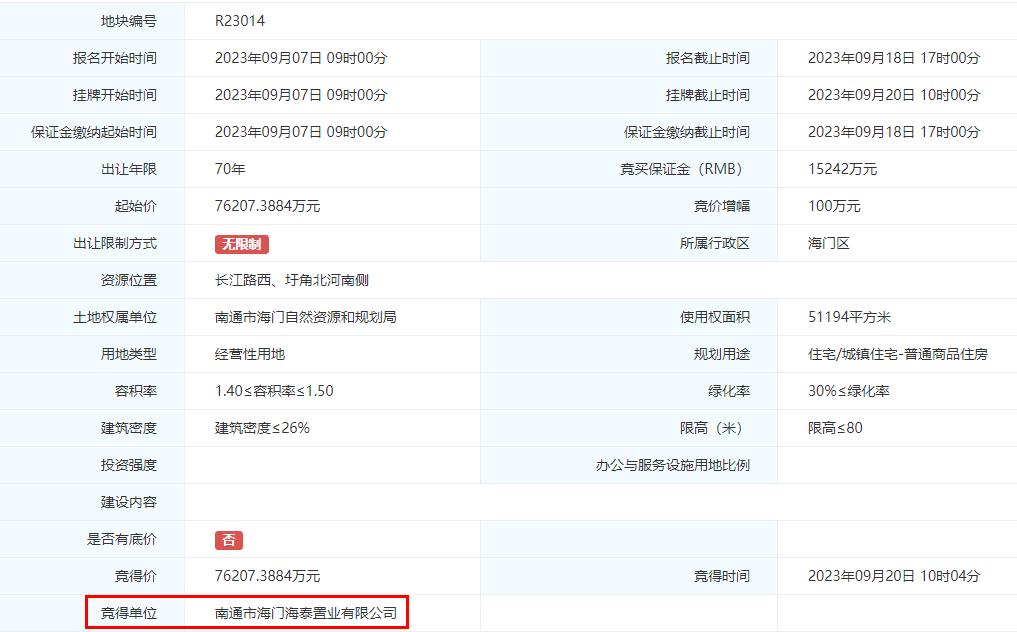Click the area value 51194平方米
The width and height of the screenshot is (1017, 632).
coord(849,317)
